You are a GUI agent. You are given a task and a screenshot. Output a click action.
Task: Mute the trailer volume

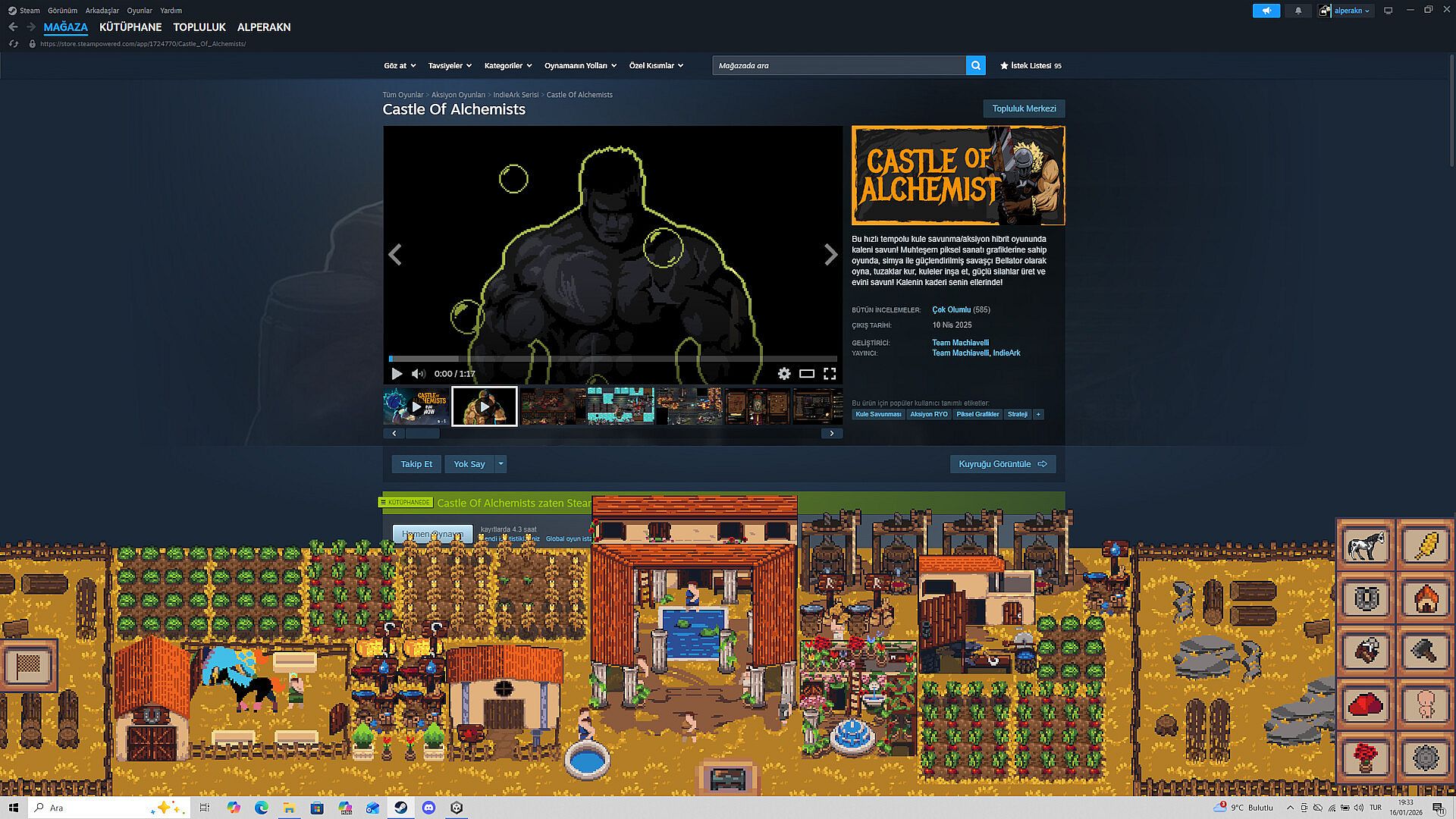point(418,373)
